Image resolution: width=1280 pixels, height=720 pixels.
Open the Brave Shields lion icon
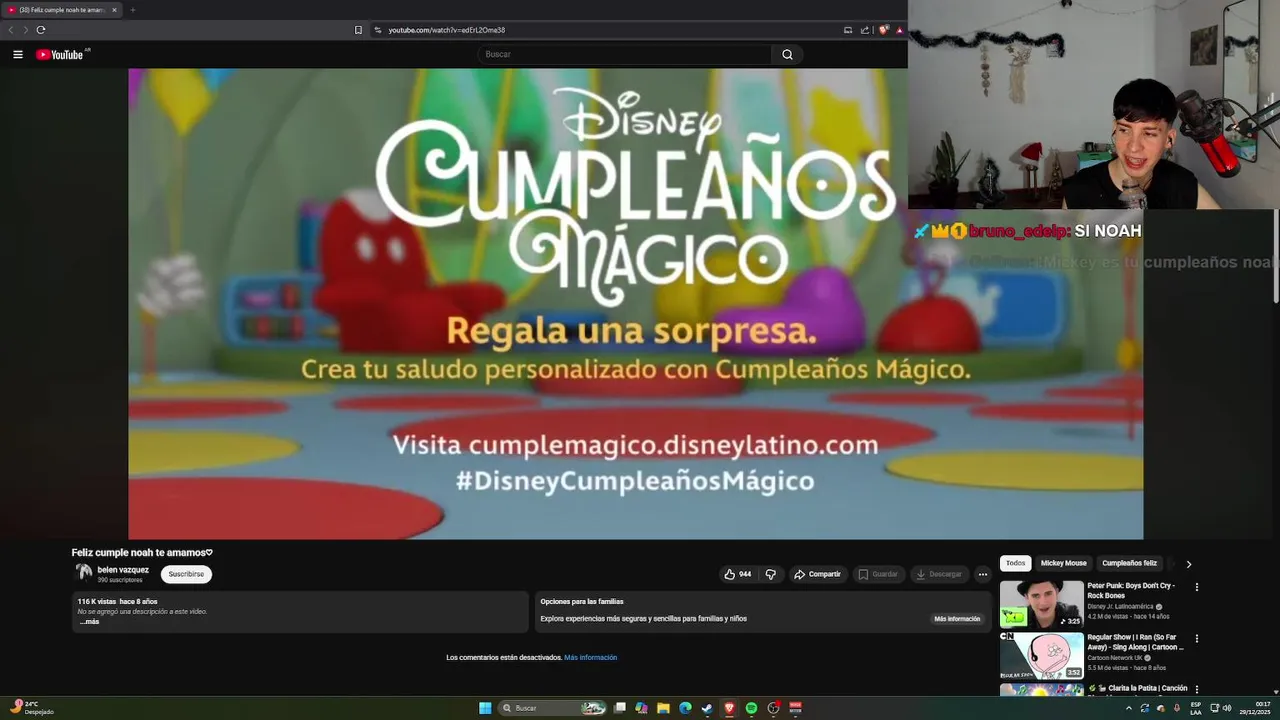coord(883,30)
